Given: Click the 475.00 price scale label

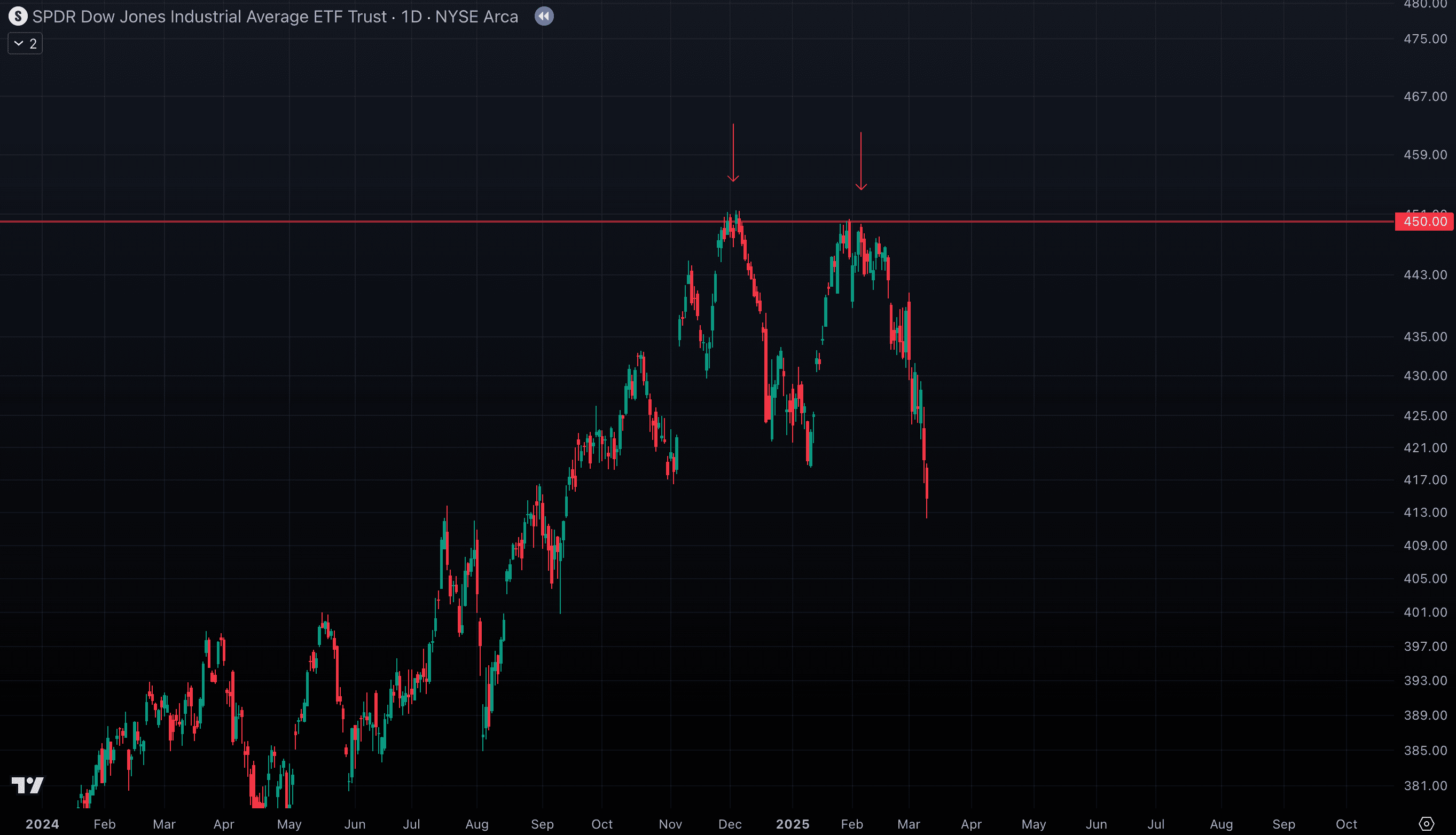Looking at the screenshot, I should tap(1425, 39).
